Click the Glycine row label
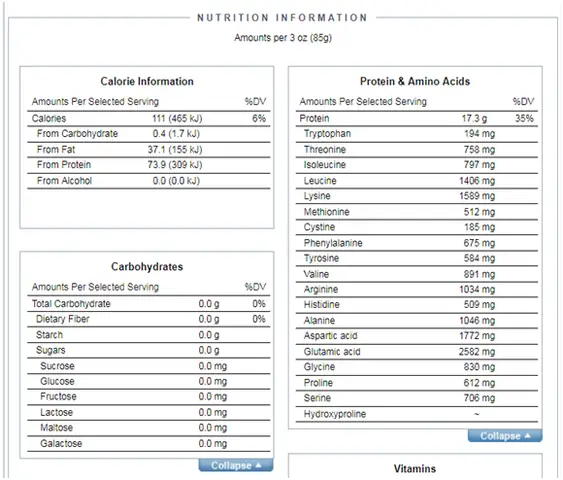This screenshot has height=480, width=563. [319, 367]
